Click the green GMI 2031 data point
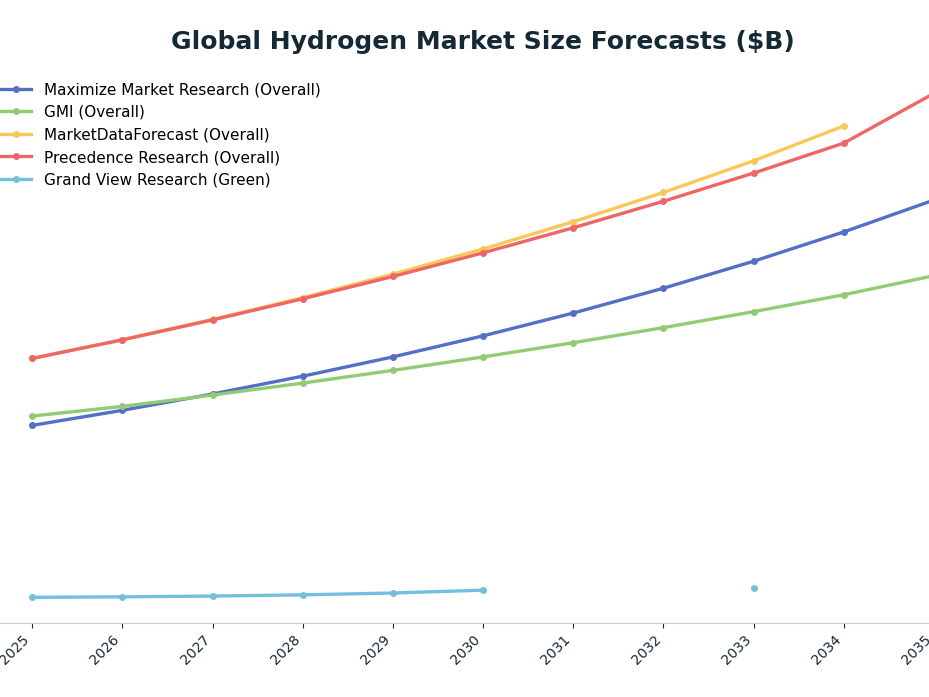This screenshot has height=697, width=929. (574, 343)
